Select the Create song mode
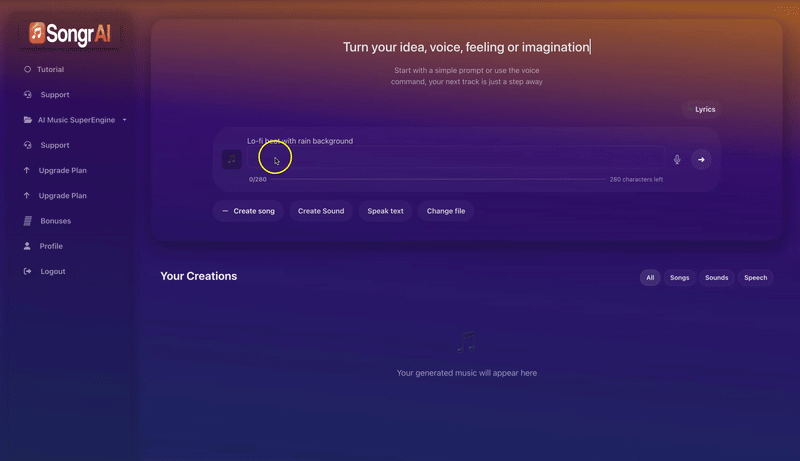 248,211
